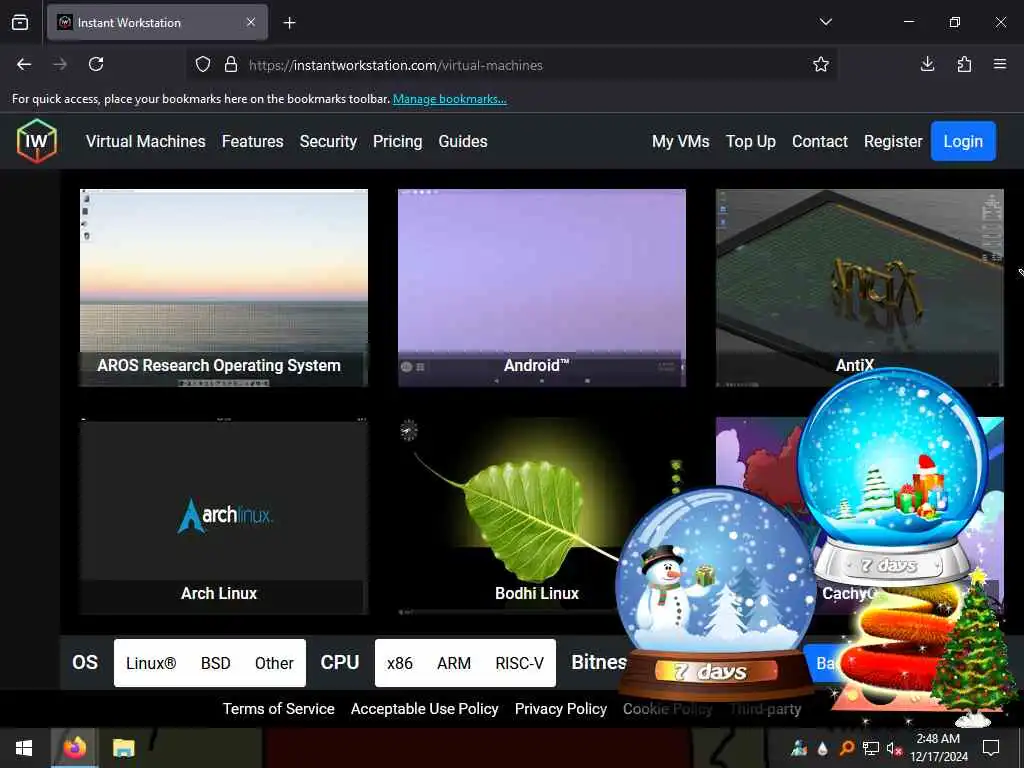Click the Manage bookmarks link
Viewport: 1024px width, 768px height.
(449, 99)
